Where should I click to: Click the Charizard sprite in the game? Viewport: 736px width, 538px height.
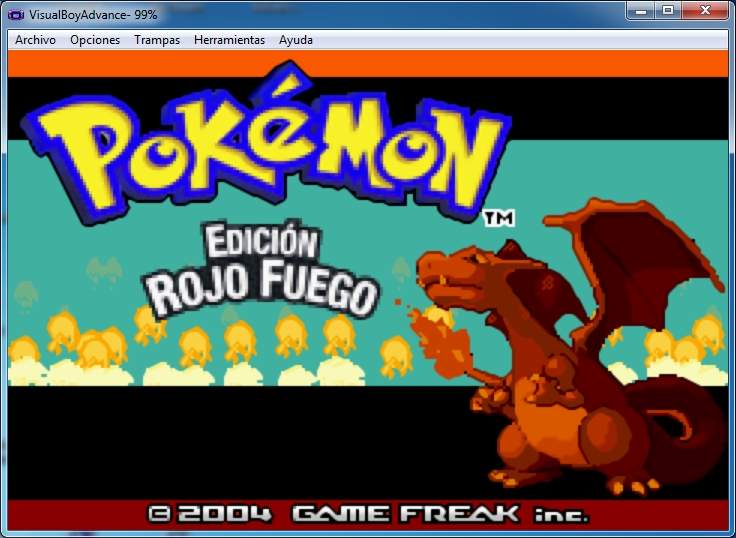click(570, 347)
